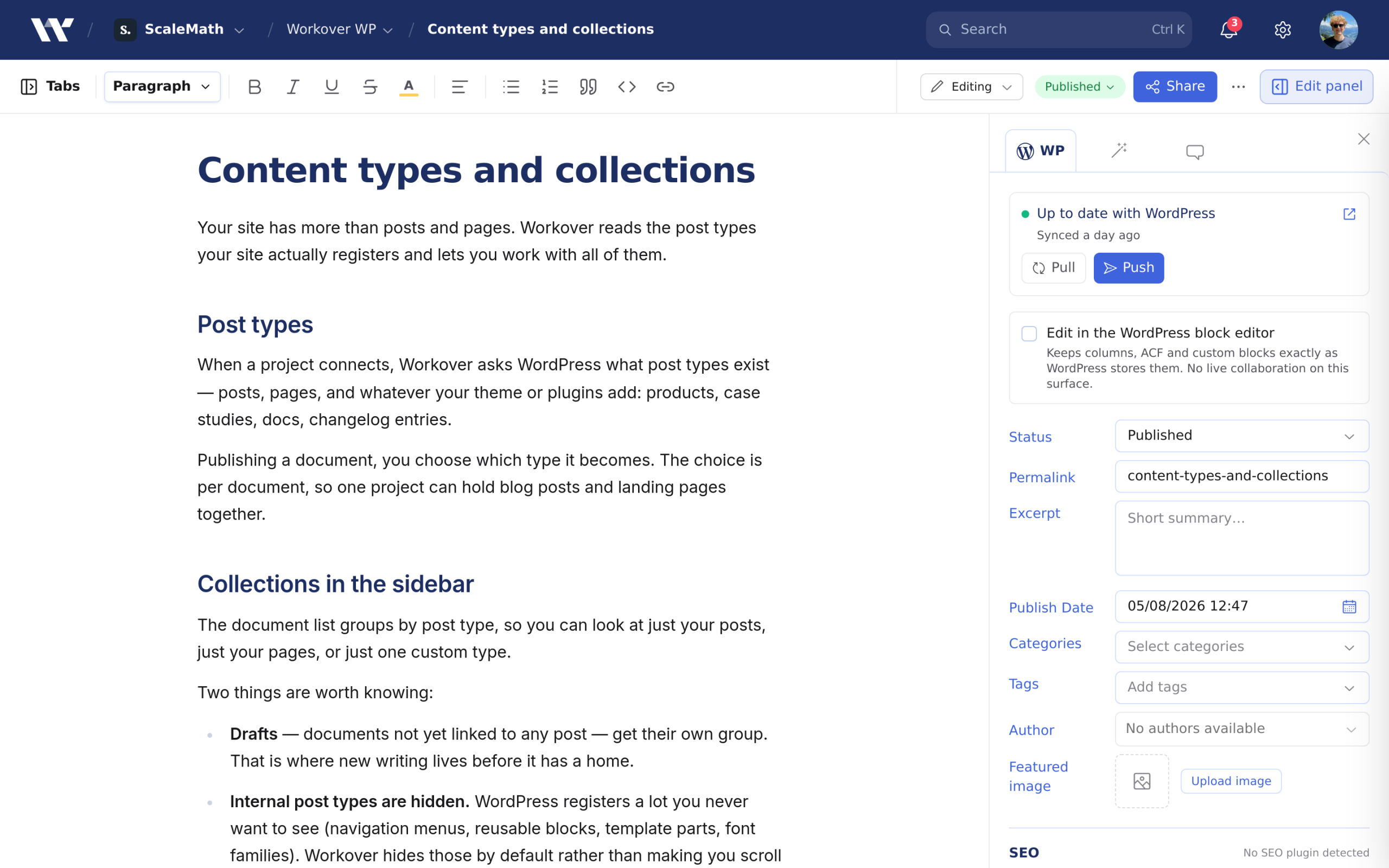Open user profile avatar
This screenshot has height=868, width=1389.
1339,29
